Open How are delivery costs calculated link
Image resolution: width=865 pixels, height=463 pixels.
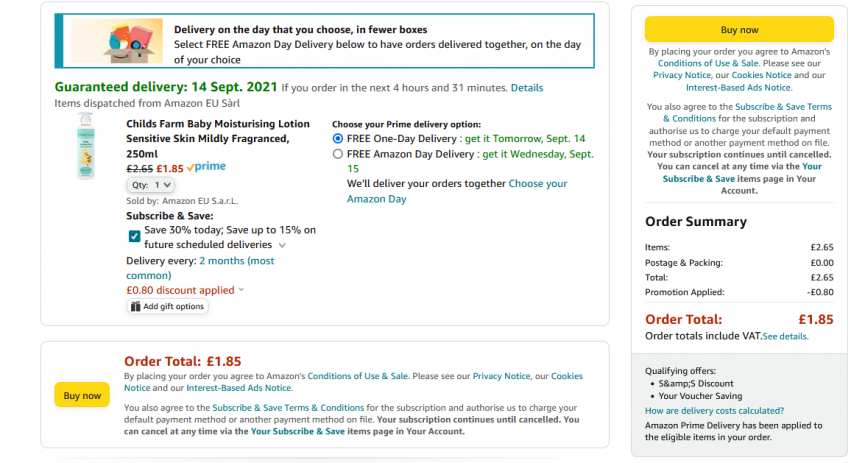click(714, 411)
